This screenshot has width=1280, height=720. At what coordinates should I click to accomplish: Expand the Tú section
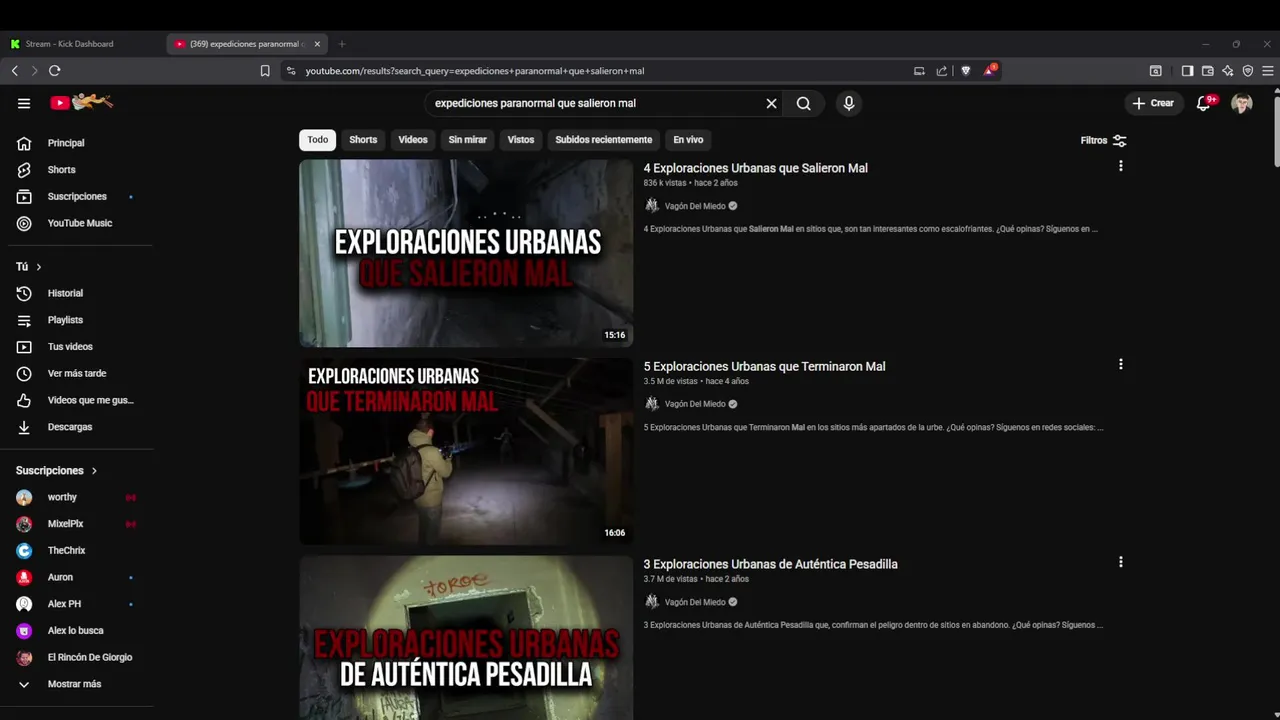click(29, 267)
